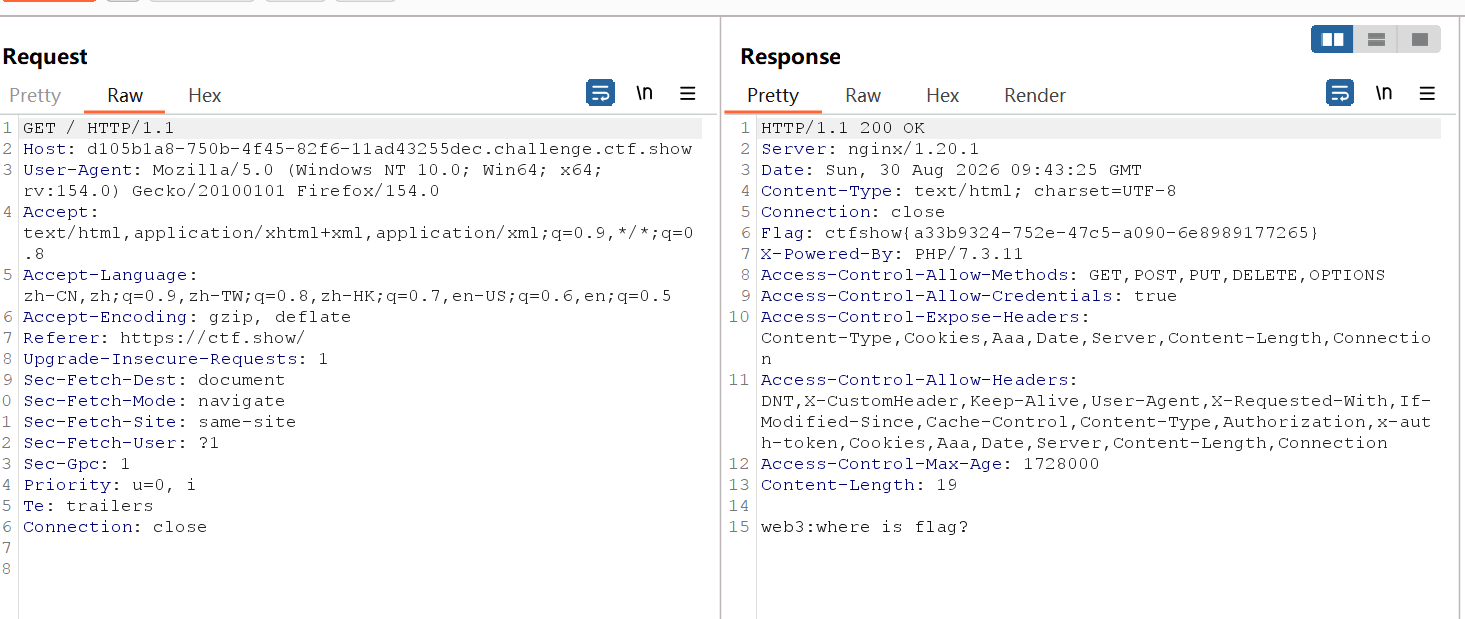Click "Content-Type: text/html; charset=UTF-8" in Response
This screenshot has height=619, width=1465.
(x=969, y=191)
